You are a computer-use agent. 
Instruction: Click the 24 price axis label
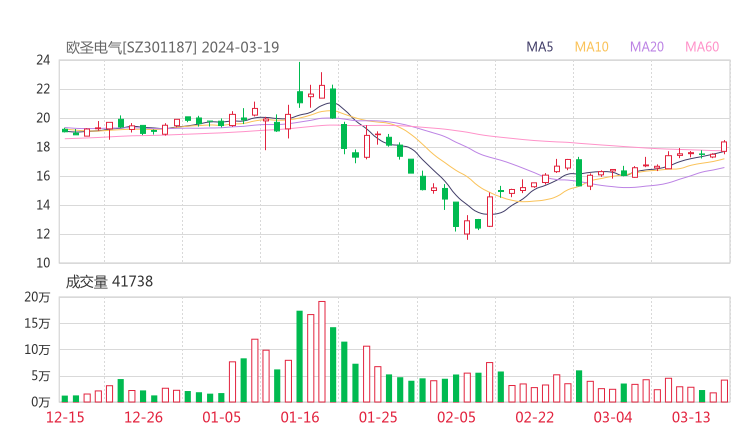point(43,60)
